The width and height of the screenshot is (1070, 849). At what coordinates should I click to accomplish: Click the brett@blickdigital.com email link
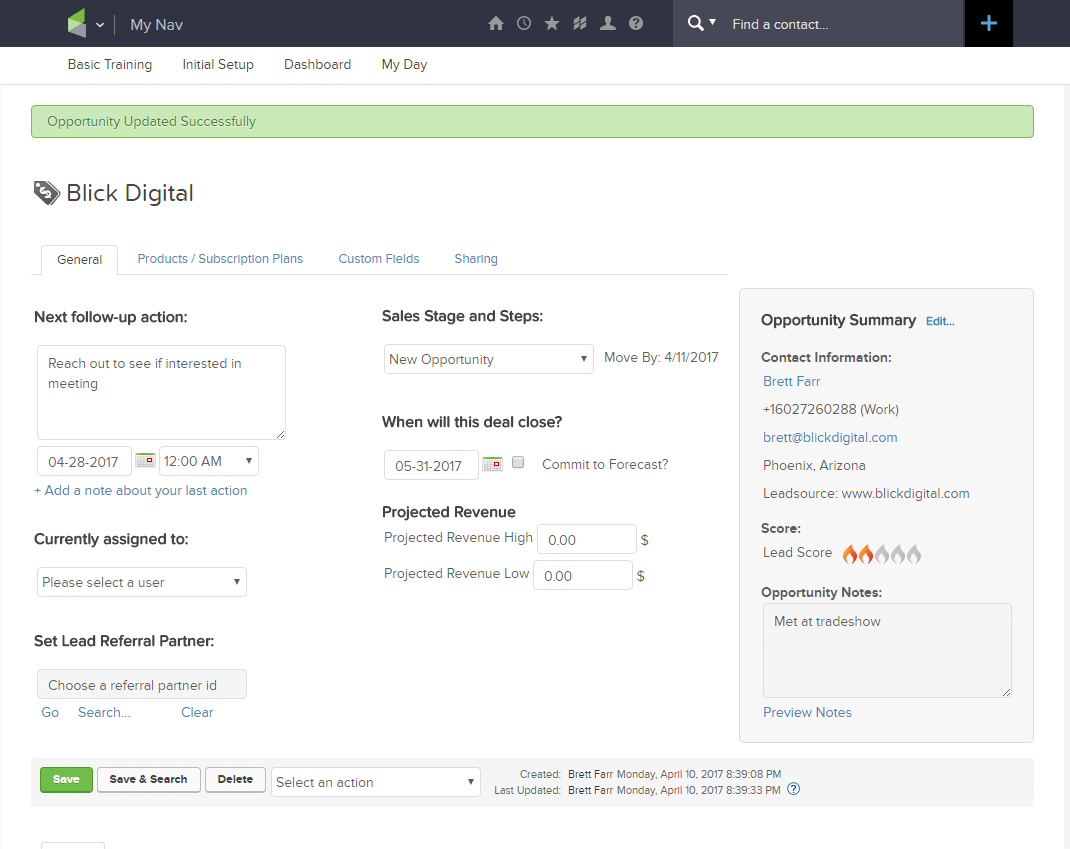[x=830, y=437]
